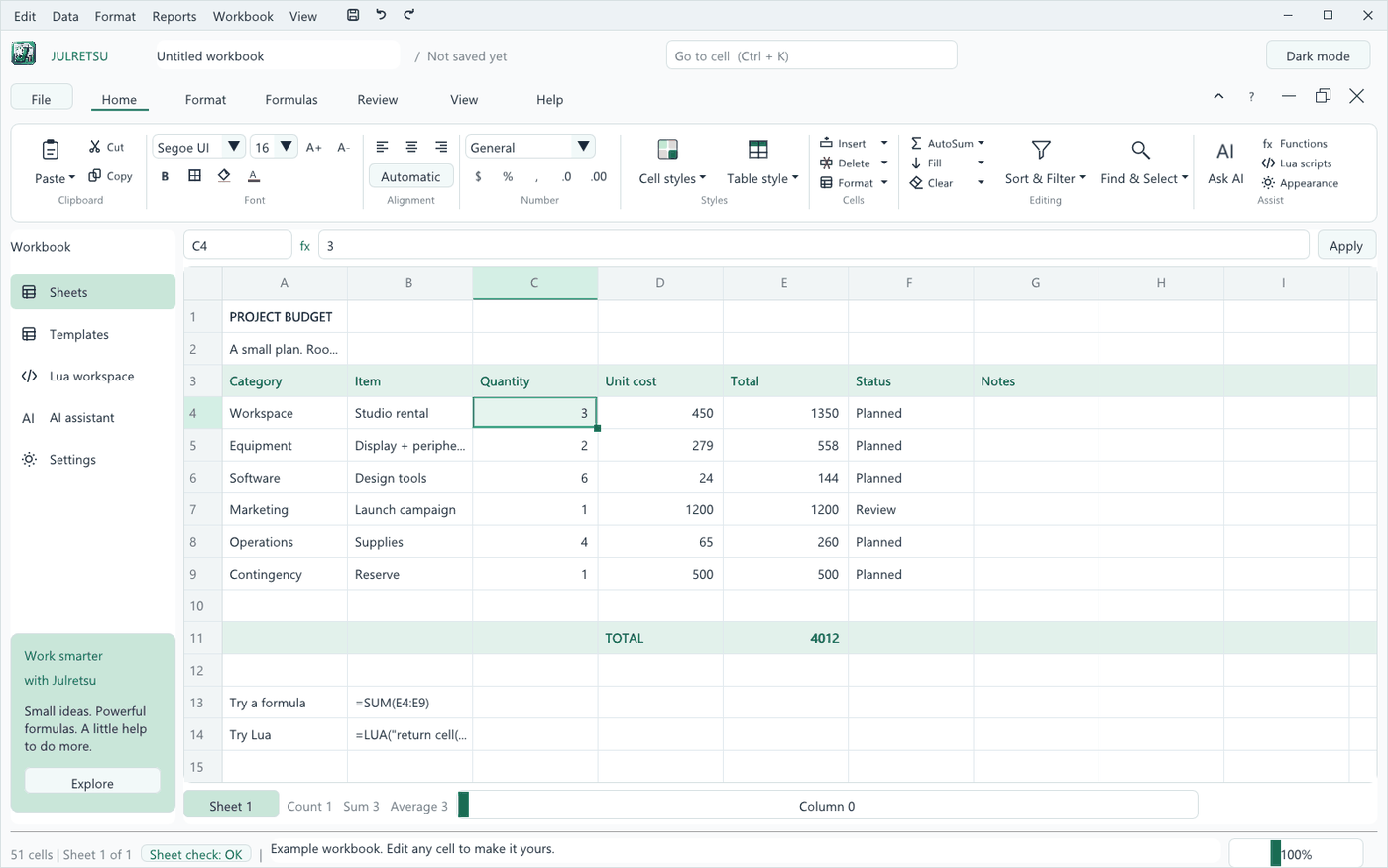Toggle bold formatting
The image size is (1388, 868).
pos(165,176)
